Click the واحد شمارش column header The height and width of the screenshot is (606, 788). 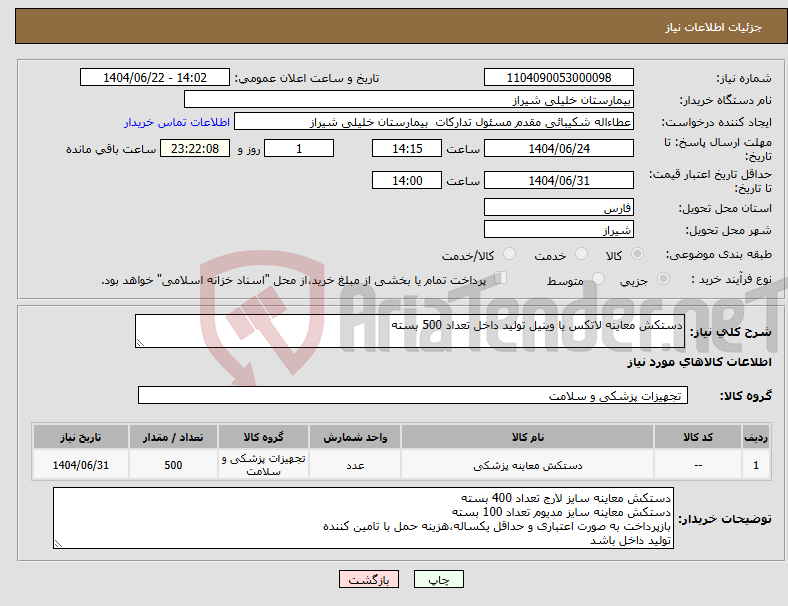click(x=355, y=437)
